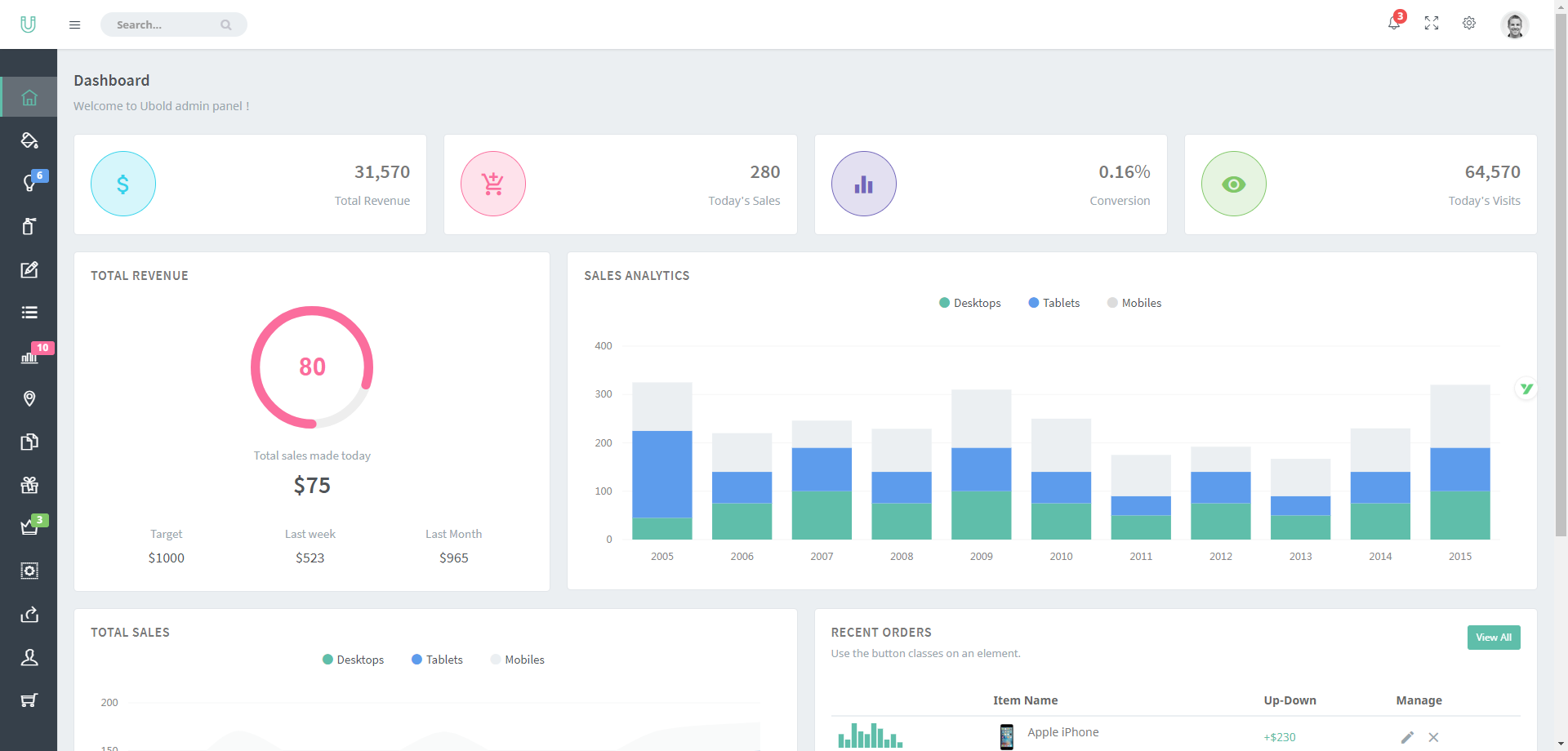Open the lightbulb sidebar item with 6 badge

[x=29, y=183]
